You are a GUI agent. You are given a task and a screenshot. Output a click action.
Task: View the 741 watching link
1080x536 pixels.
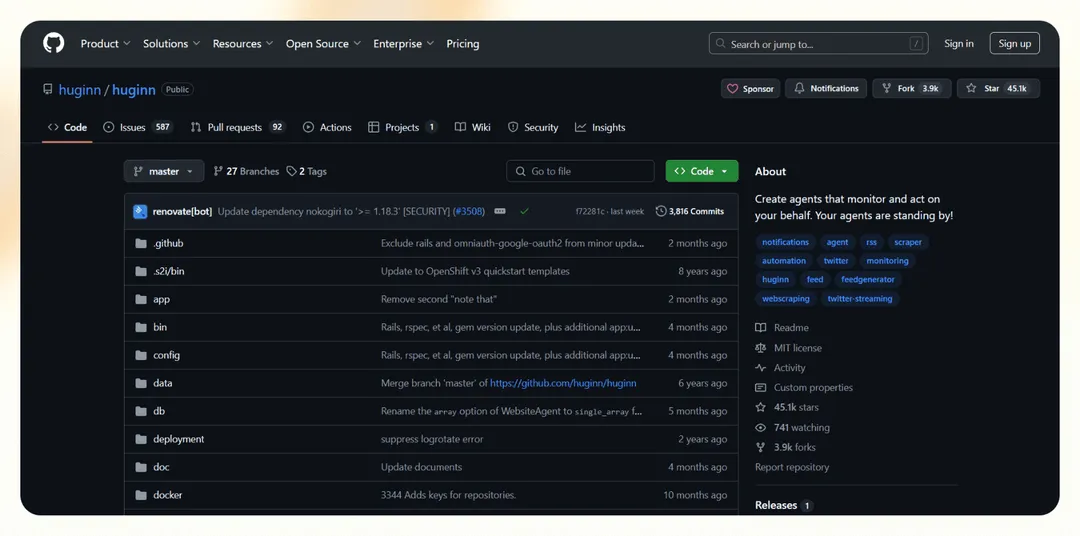[x=793, y=428]
